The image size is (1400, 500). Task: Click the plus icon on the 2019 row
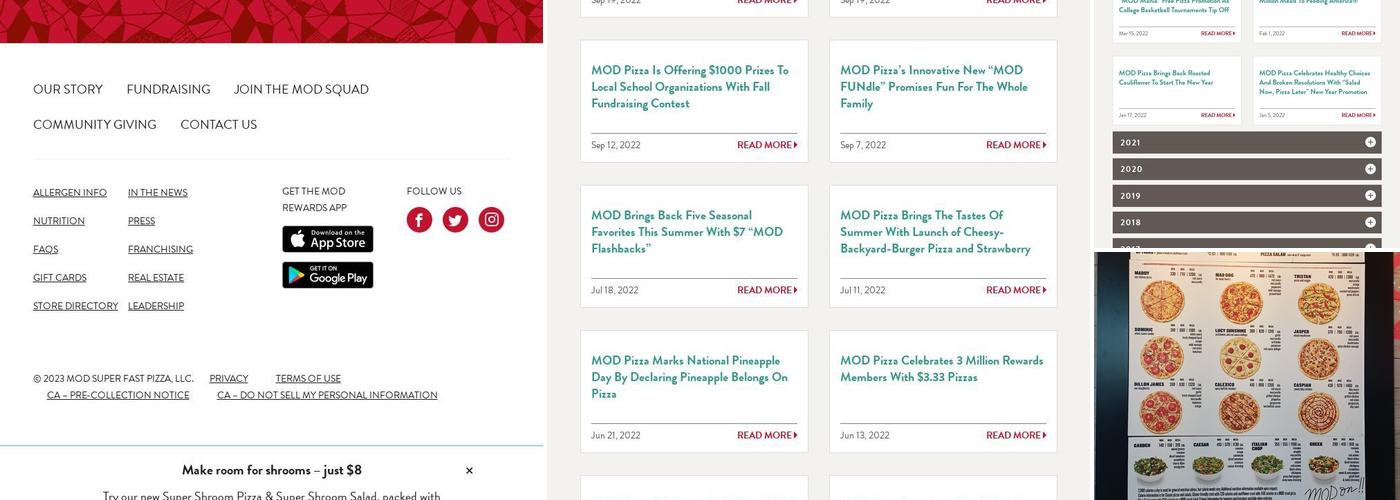1370,196
